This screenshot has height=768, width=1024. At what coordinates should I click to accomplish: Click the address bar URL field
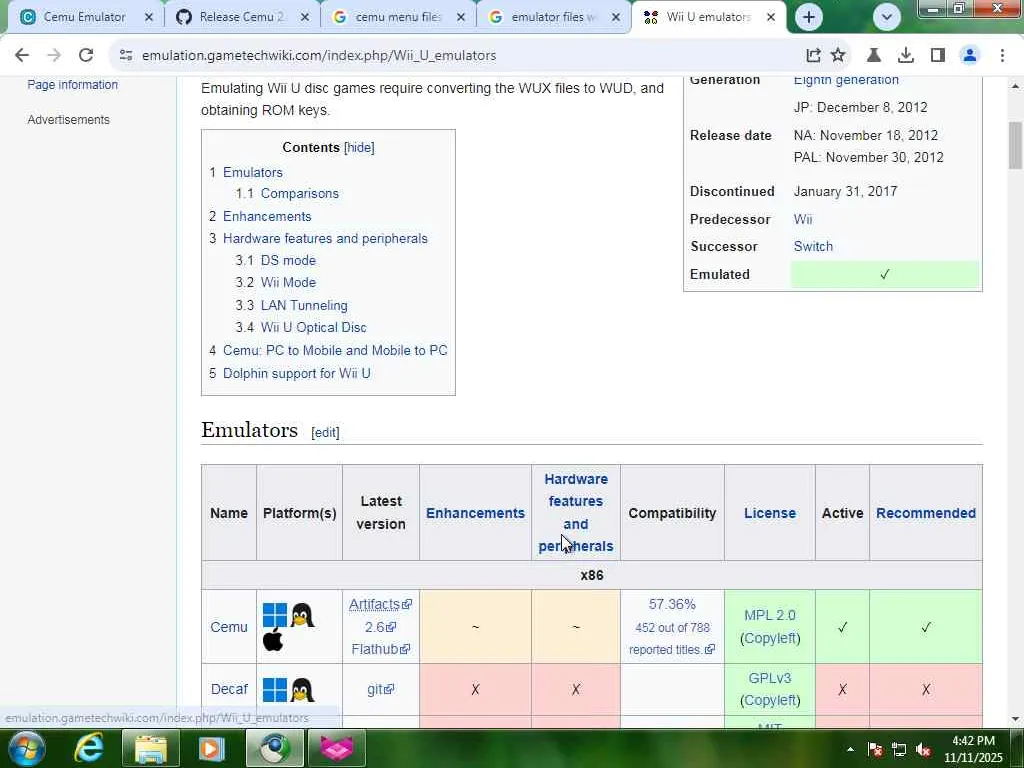pos(457,56)
